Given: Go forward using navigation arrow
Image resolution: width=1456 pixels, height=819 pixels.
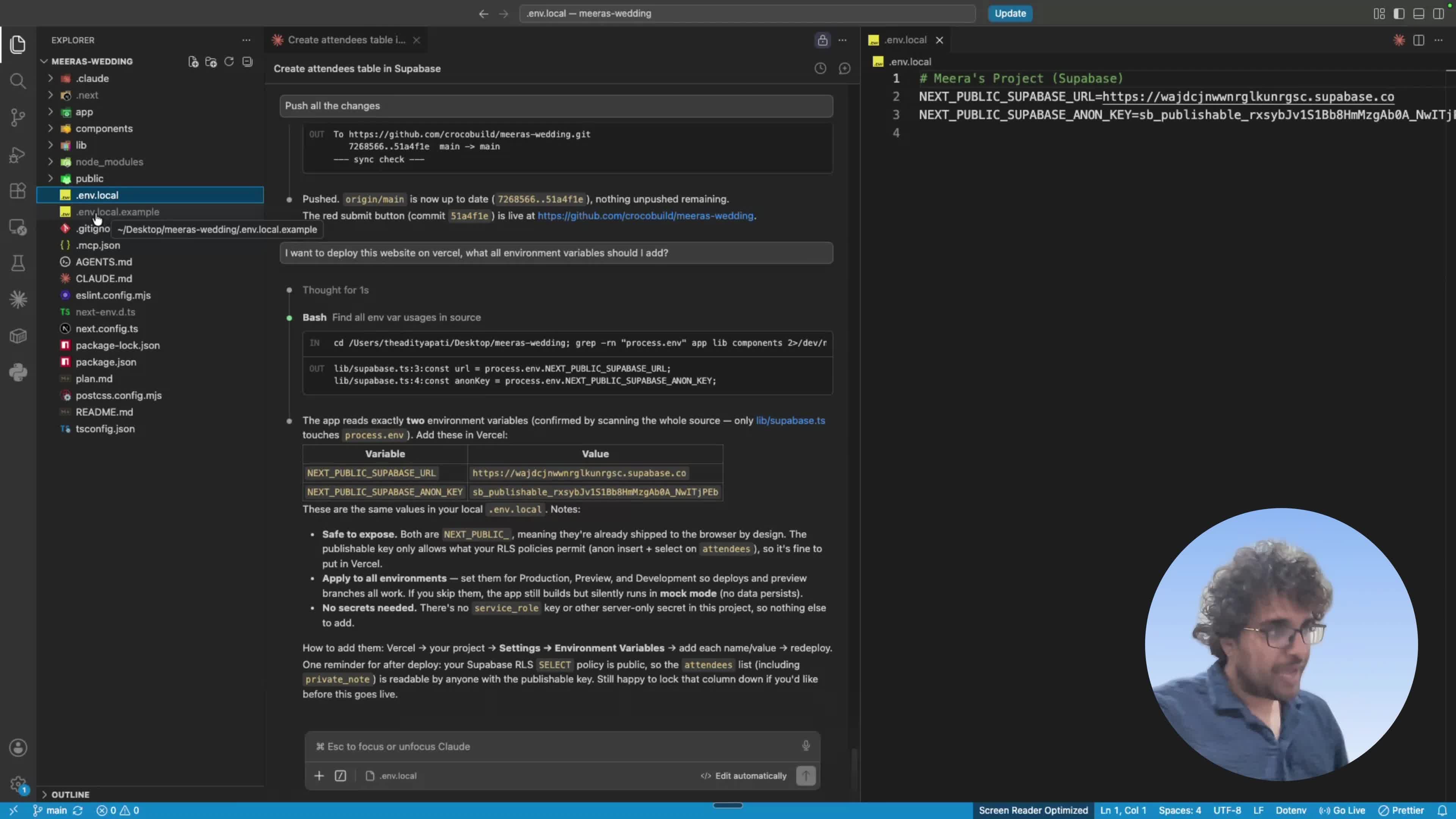Looking at the screenshot, I should (504, 14).
